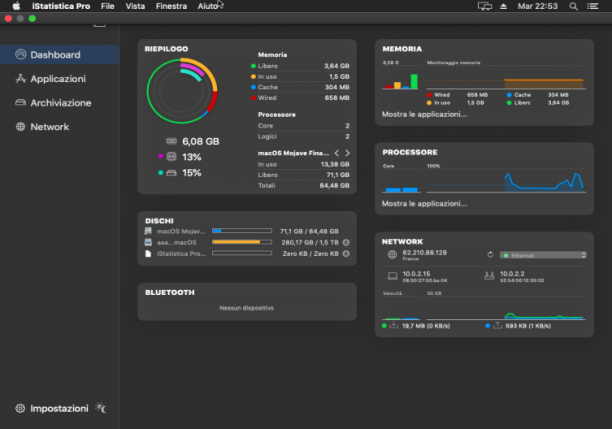The image size is (612, 429).
Task: Click Mostra le applicazioni in Memoria panel
Action: click(x=424, y=114)
